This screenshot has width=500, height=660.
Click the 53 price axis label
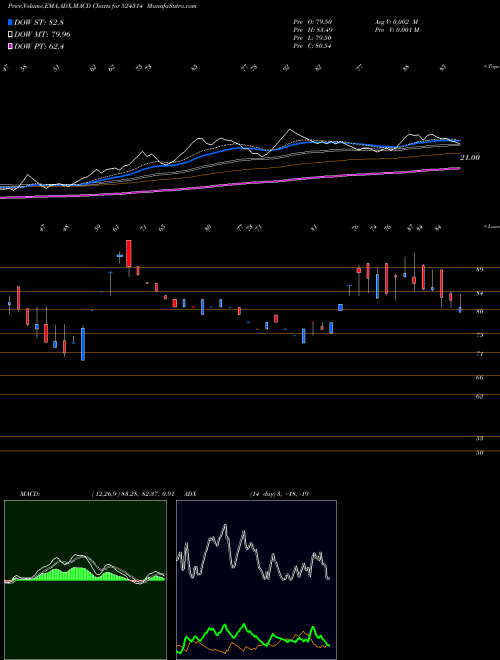[x=479, y=438]
